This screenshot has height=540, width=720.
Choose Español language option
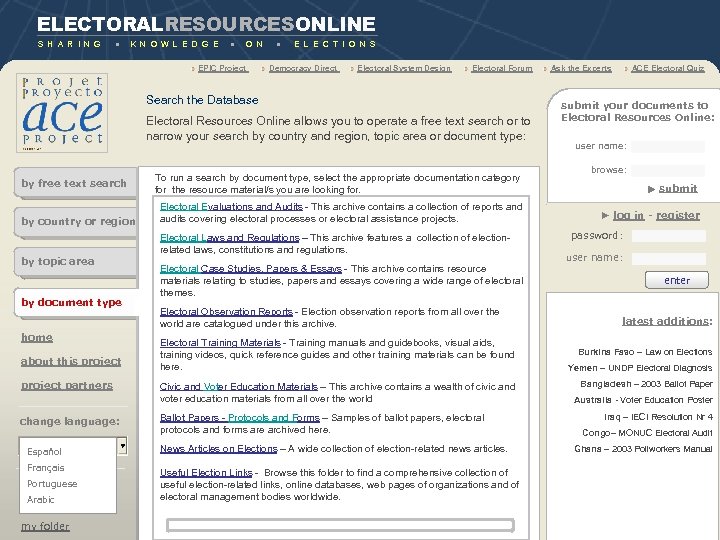pyautogui.click(x=44, y=452)
